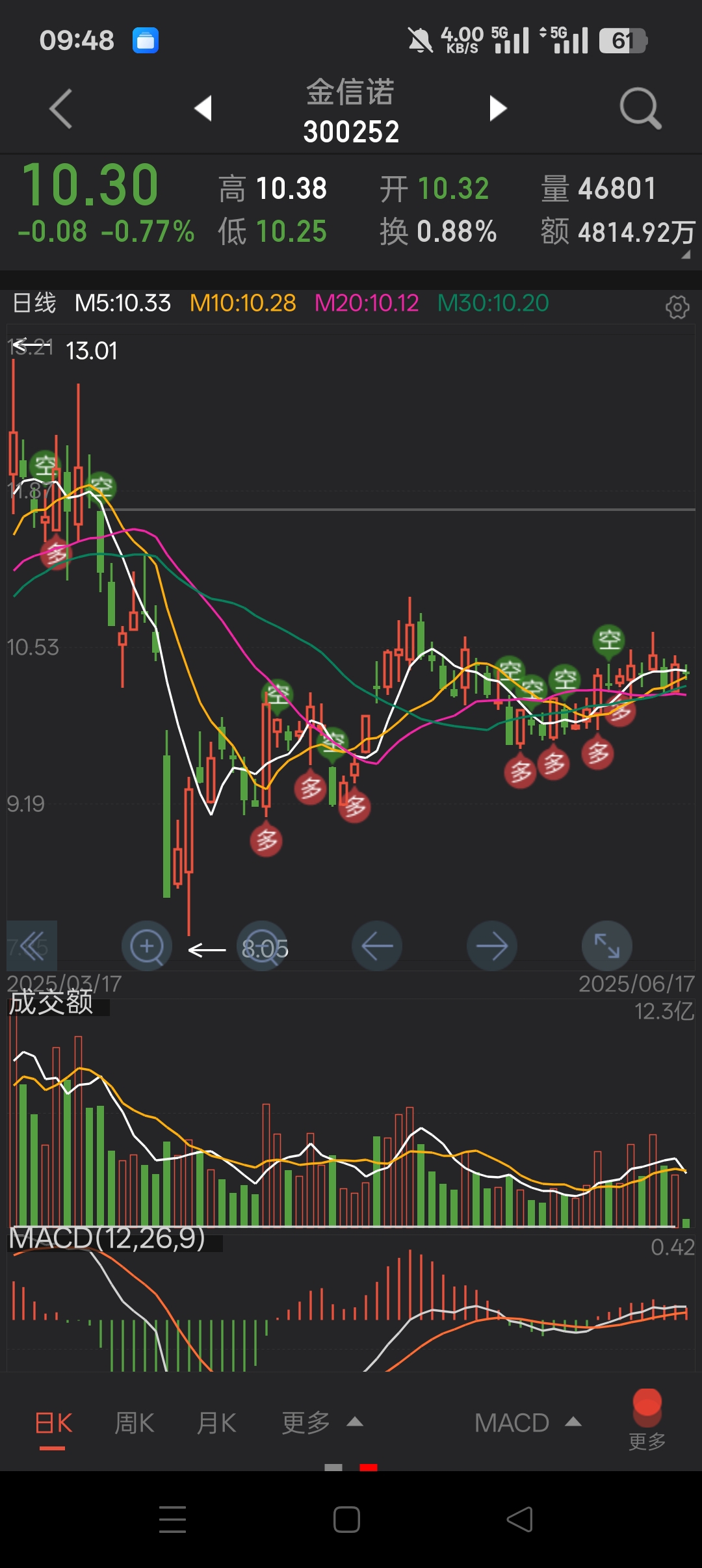Tap the high price 10.38 value

point(292,189)
